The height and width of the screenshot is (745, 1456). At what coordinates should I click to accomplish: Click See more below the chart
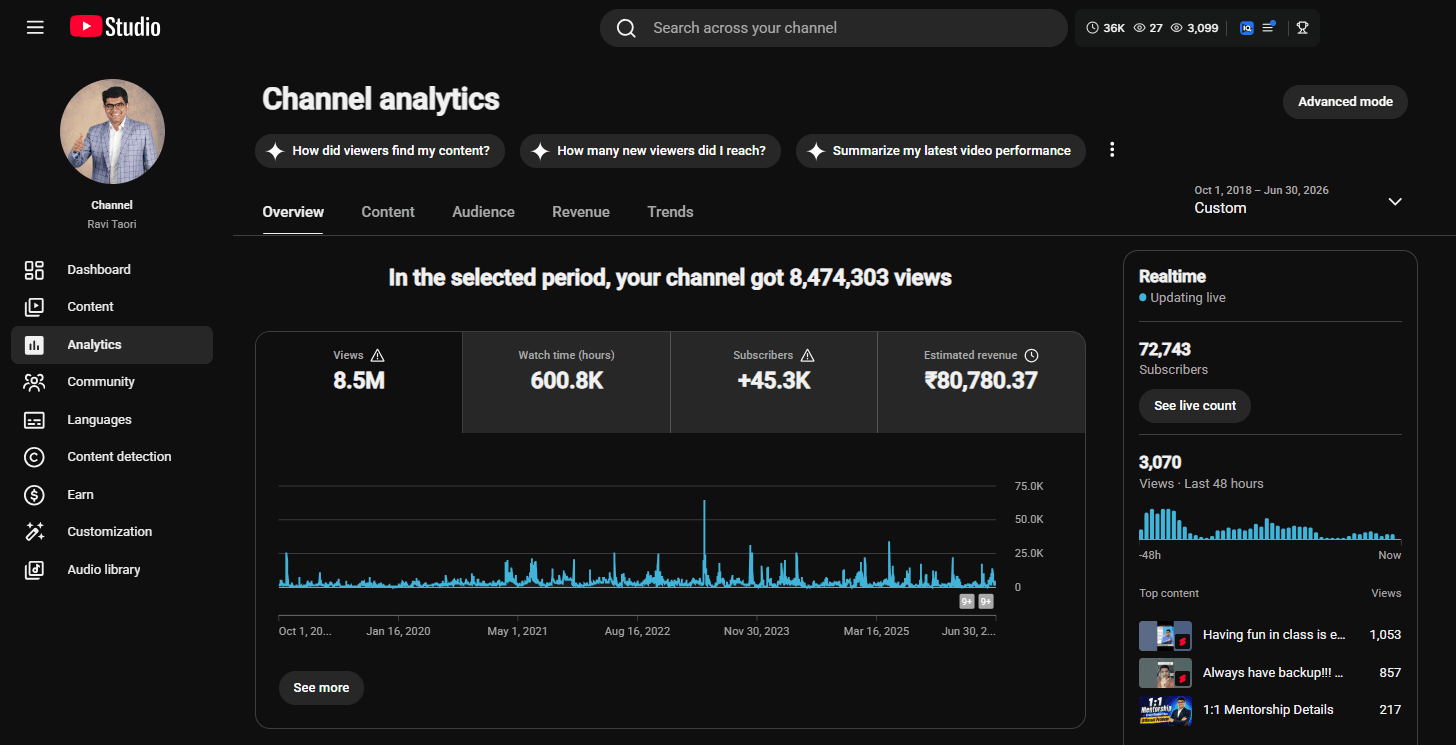tap(321, 688)
